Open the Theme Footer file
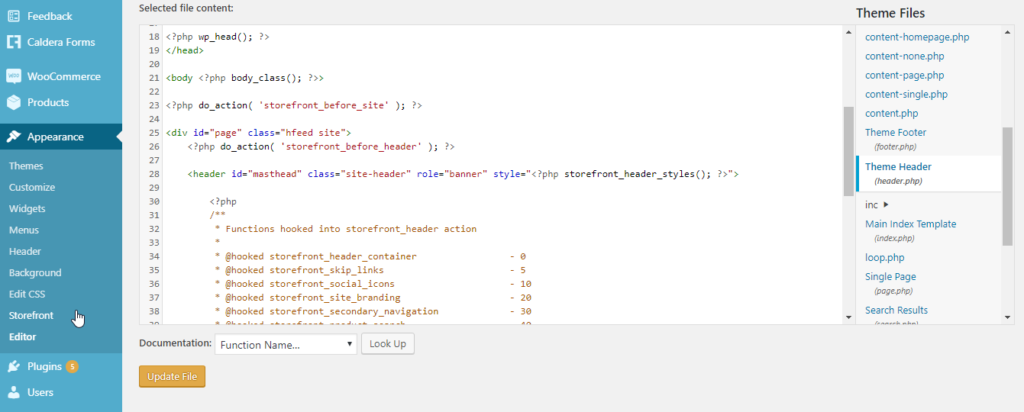The height and width of the screenshot is (412, 1024). pos(895,132)
